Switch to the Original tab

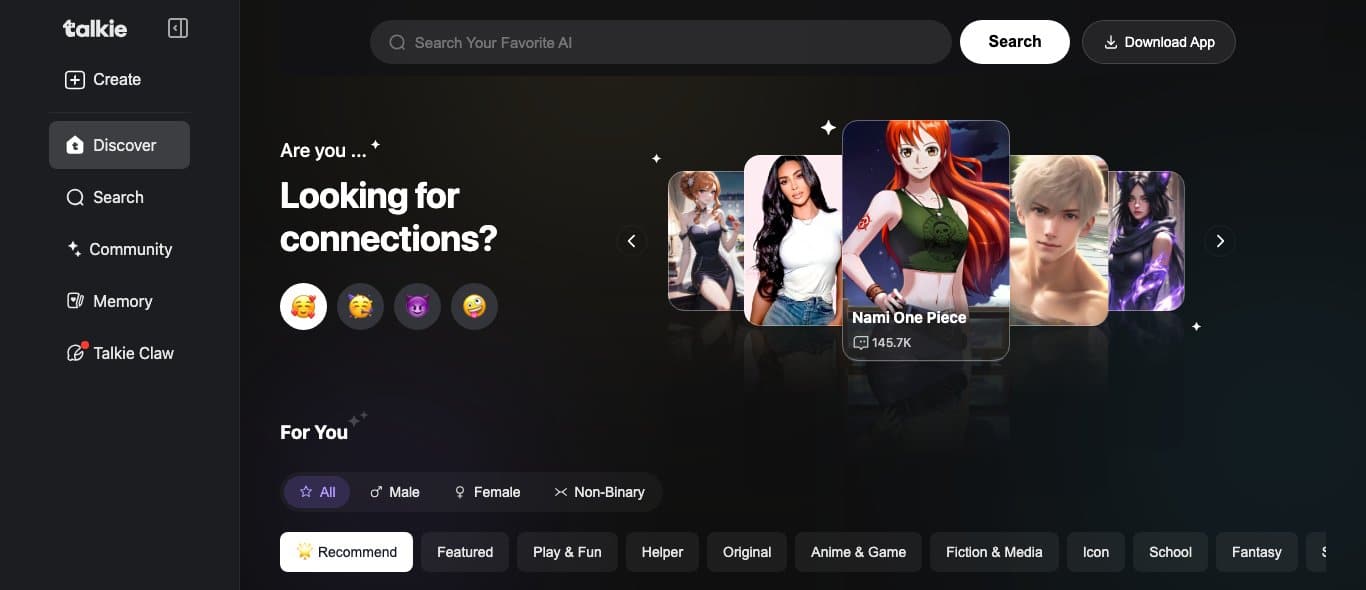pos(747,552)
